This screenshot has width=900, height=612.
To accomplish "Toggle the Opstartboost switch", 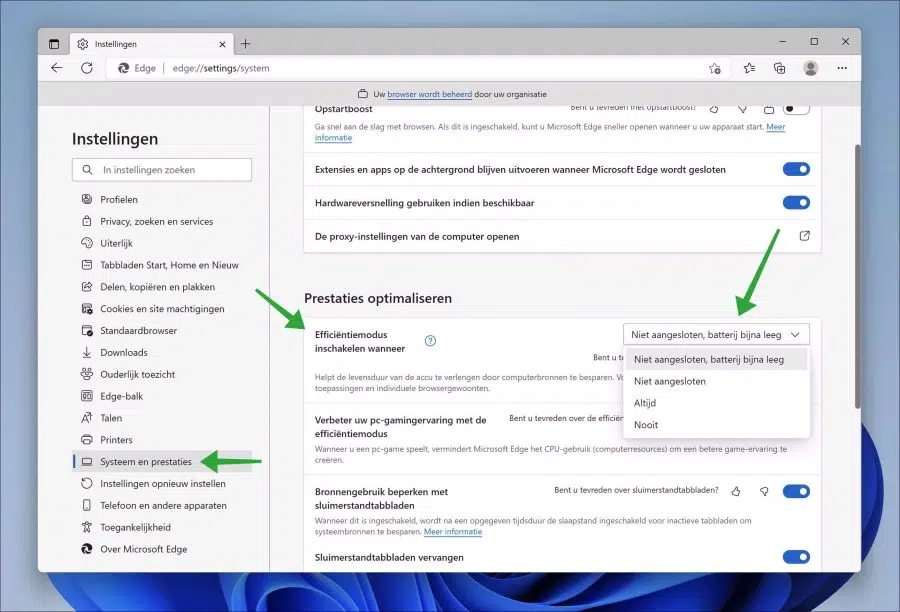I will 796,109.
